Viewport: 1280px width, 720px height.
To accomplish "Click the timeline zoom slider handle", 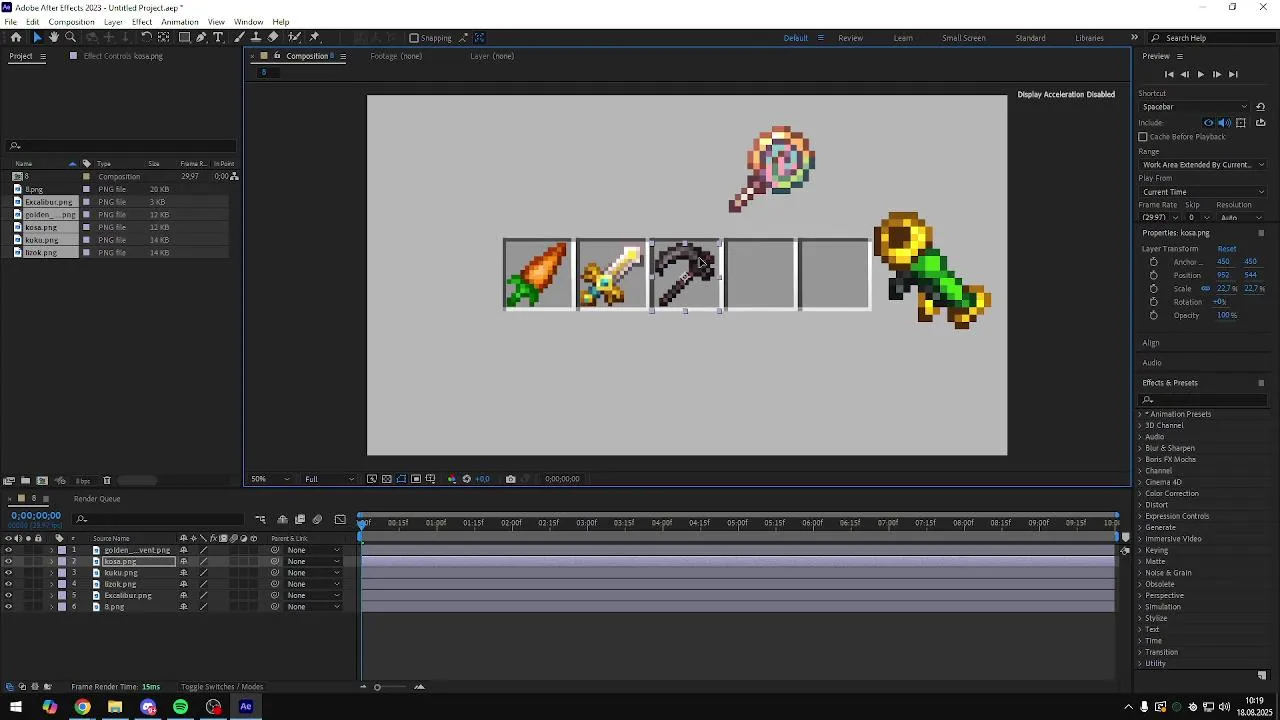I will tap(377, 687).
